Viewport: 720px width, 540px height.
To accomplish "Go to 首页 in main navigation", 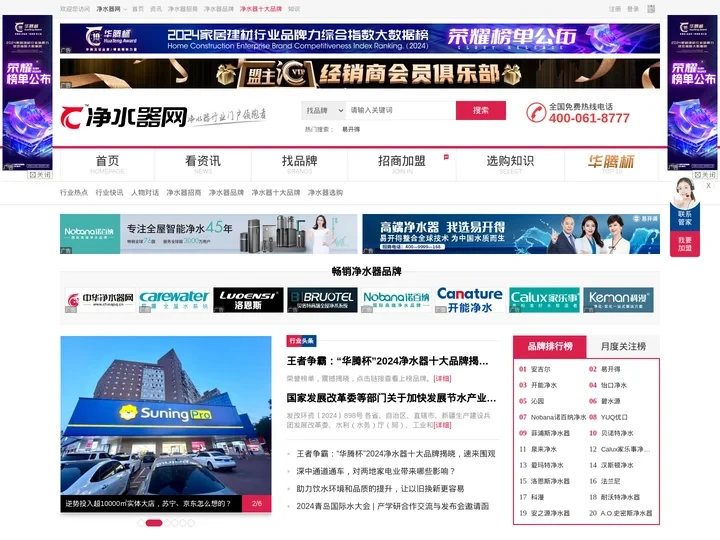I will pyautogui.click(x=107, y=164).
